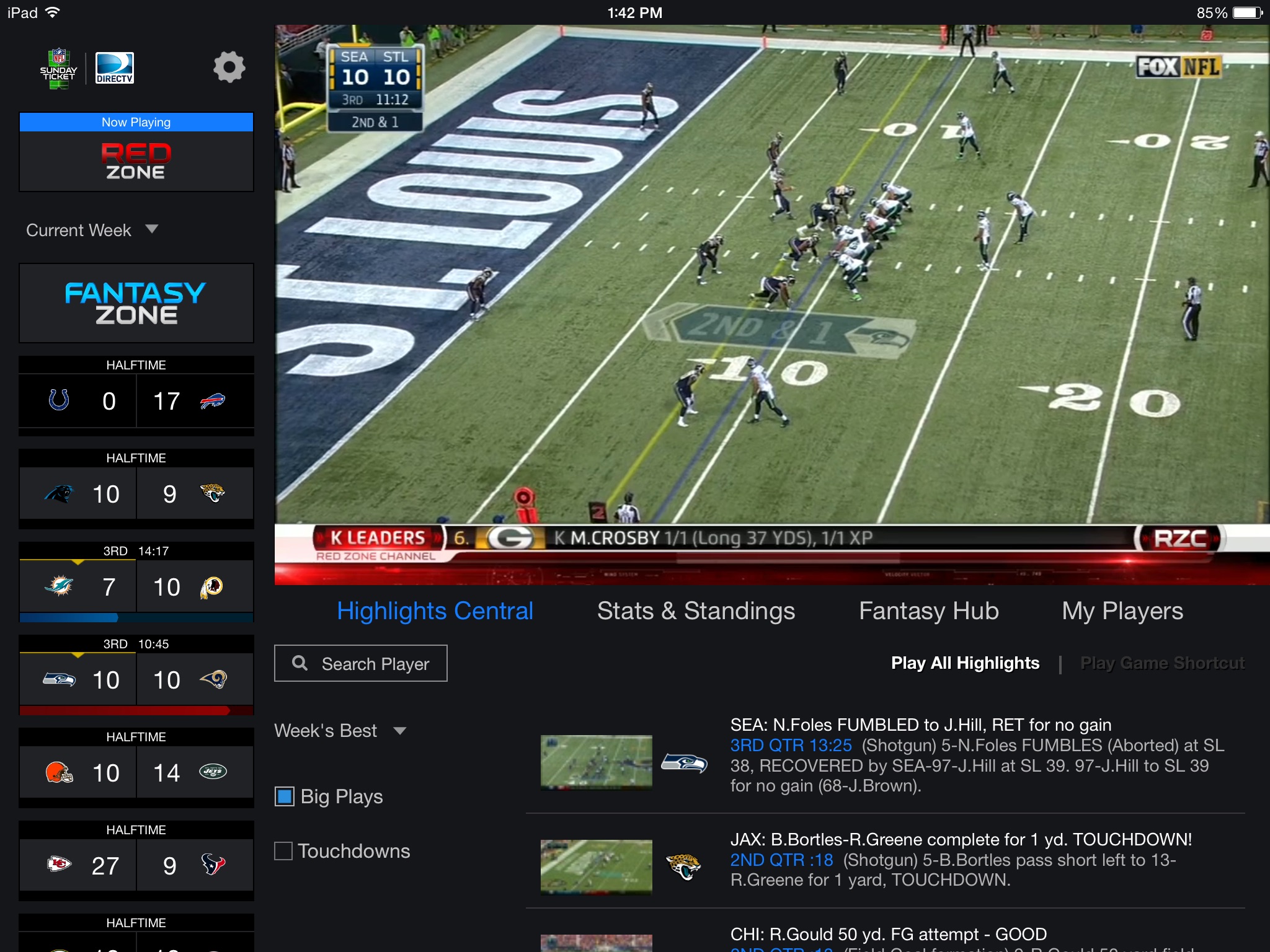1270x952 pixels.
Task: Open the 3RD QTR 13:25 highlight link
Action: tap(791, 745)
